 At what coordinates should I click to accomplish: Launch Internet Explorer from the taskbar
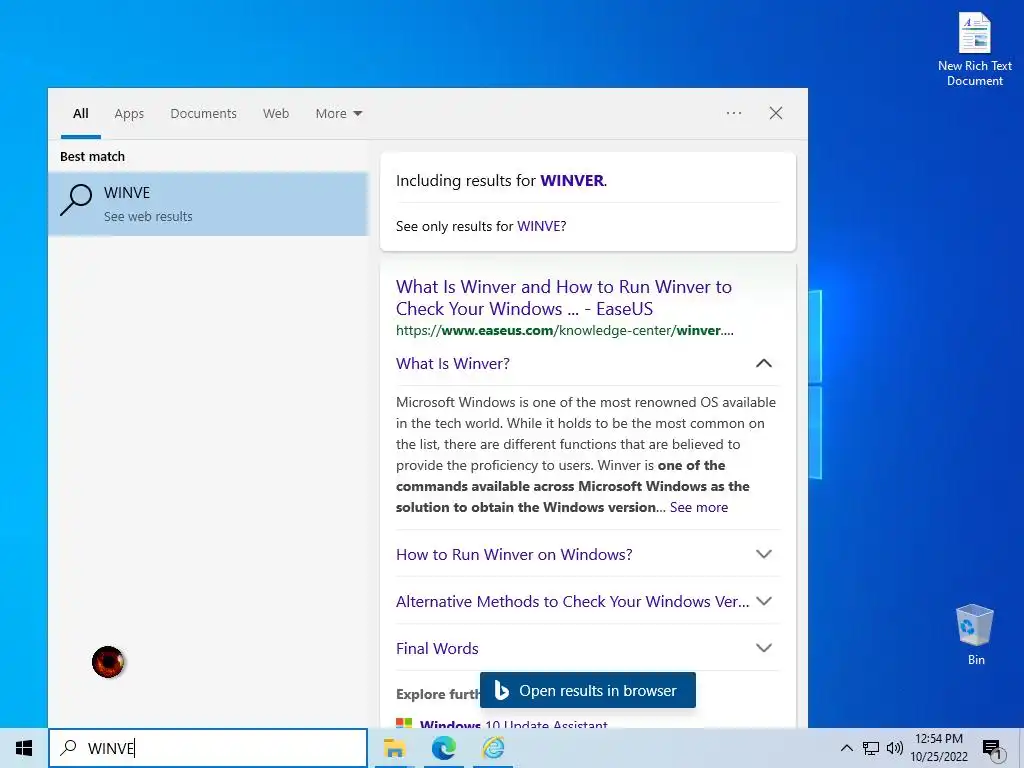click(493, 748)
